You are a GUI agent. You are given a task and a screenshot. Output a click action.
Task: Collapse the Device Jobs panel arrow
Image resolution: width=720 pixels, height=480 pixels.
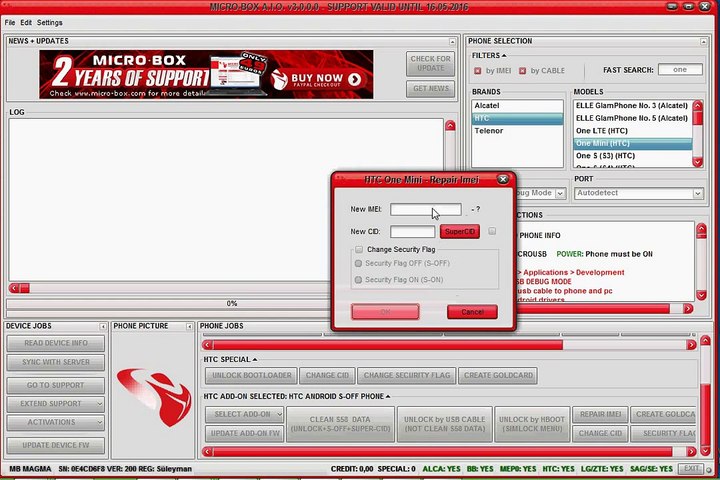(102, 327)
